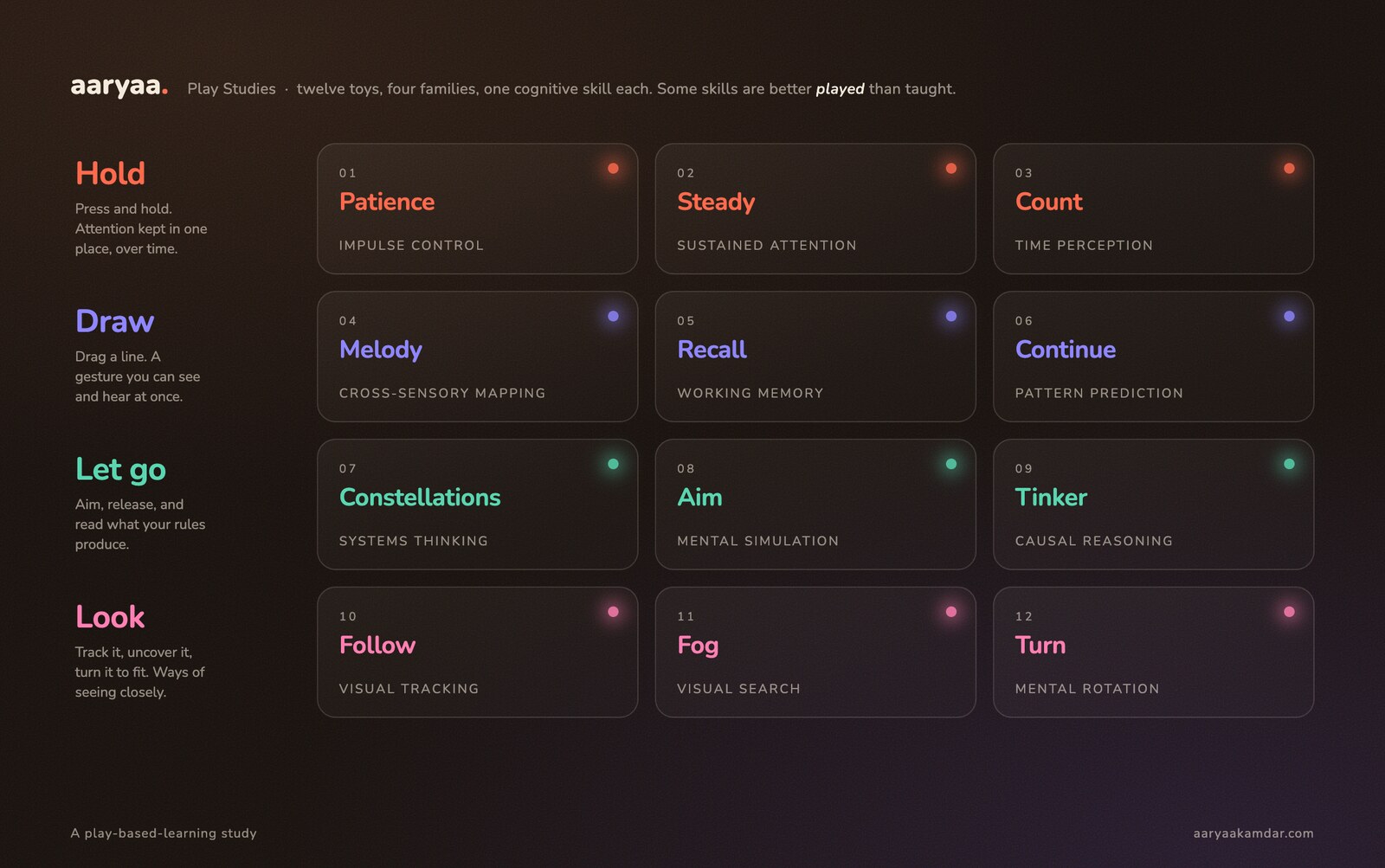This screenshot has height=868, width=1385.
Task: Click the green dot on Constellations card
Action: click(x=613, y=464)
